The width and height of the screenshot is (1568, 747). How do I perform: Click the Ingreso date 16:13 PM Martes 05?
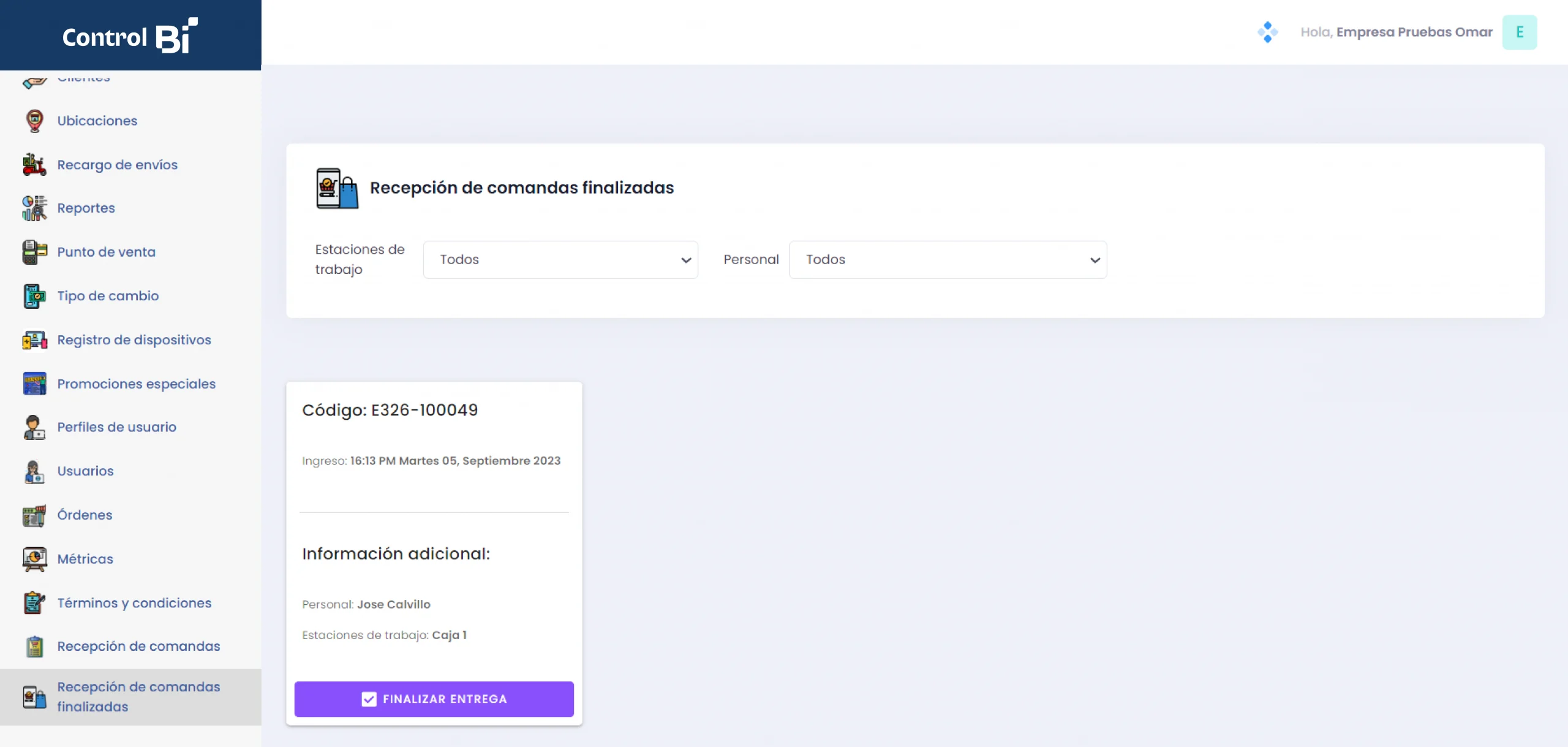pos(431,461)
